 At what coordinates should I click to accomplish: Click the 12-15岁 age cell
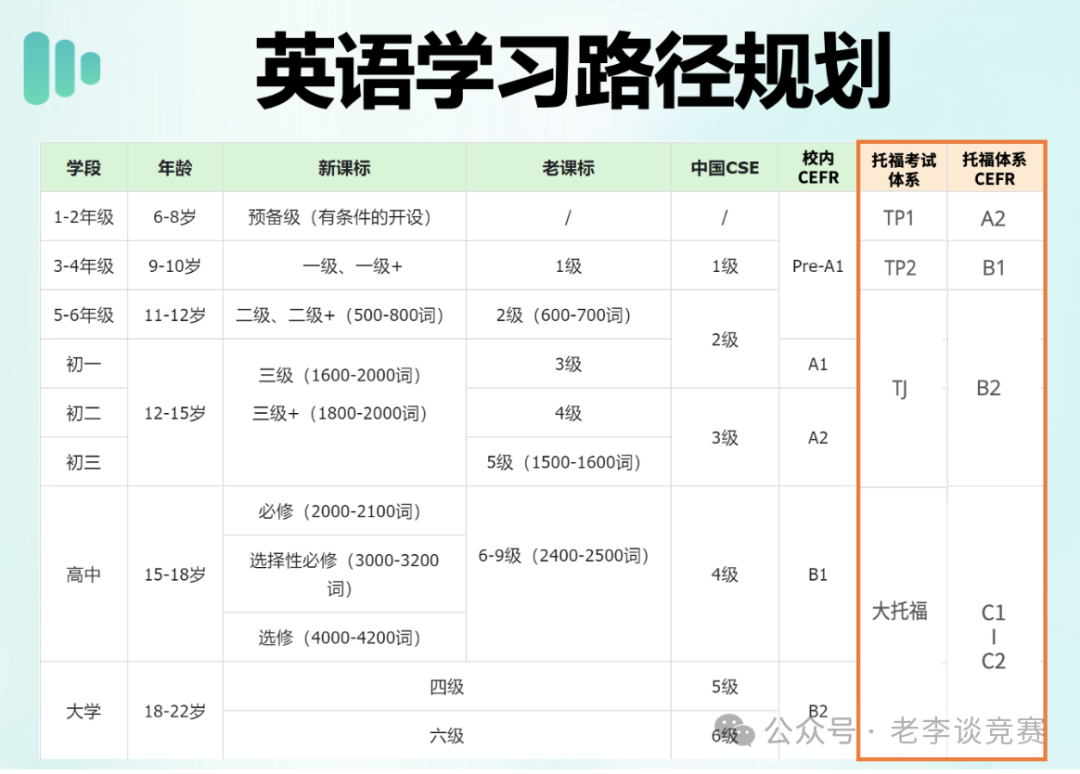175,412
